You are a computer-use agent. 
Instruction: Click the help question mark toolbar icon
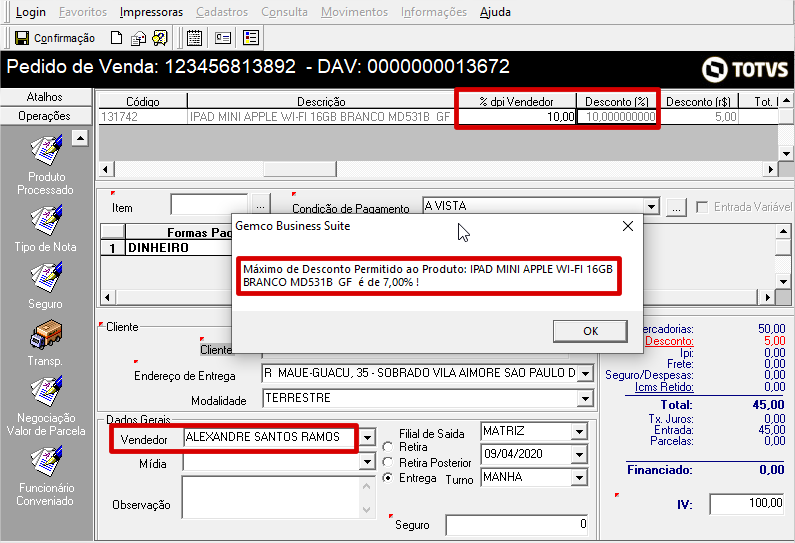pyautogui.click(x=160, y=38)
